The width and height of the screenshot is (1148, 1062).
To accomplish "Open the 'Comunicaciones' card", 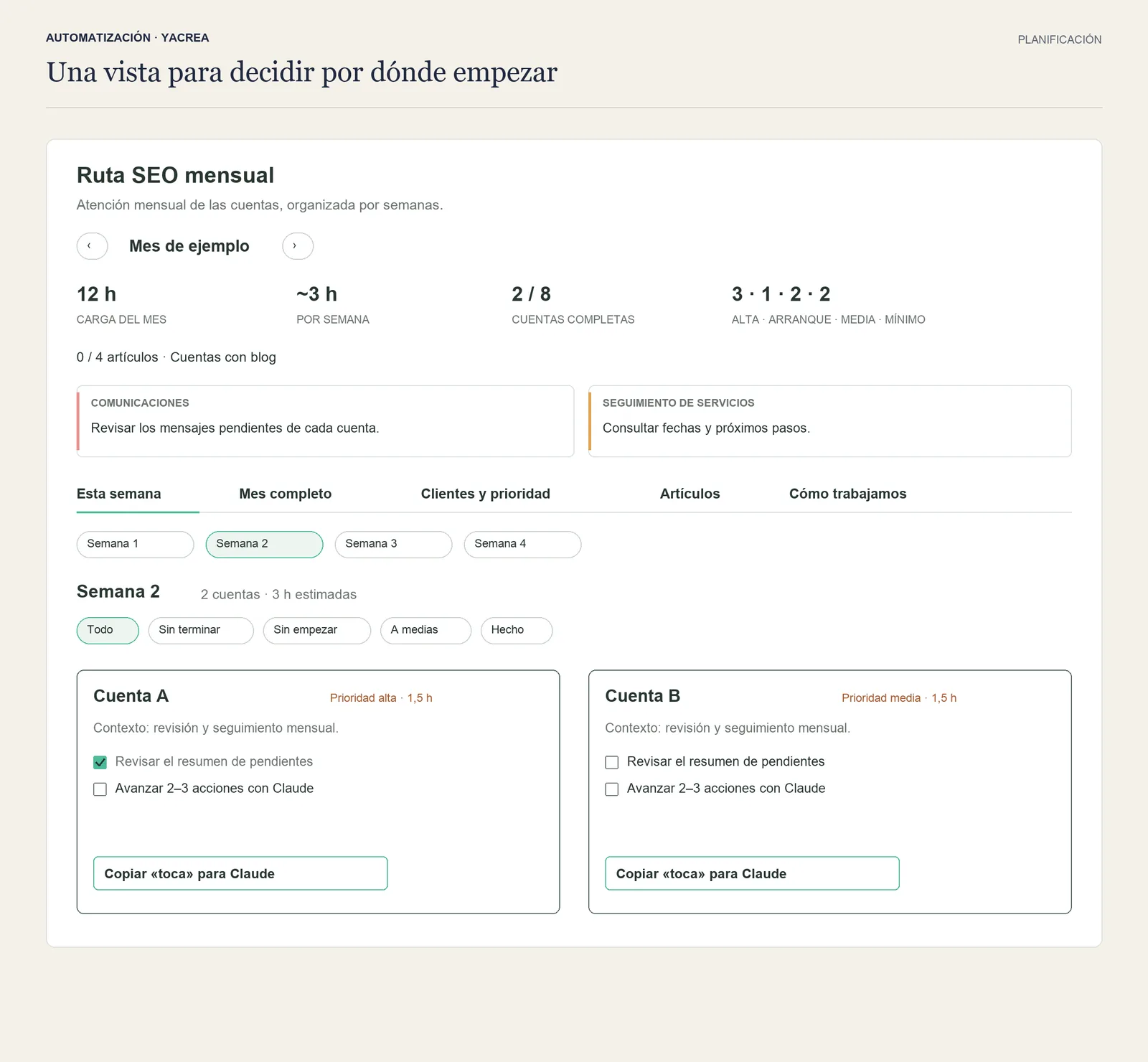I will (x=325, y=421).
